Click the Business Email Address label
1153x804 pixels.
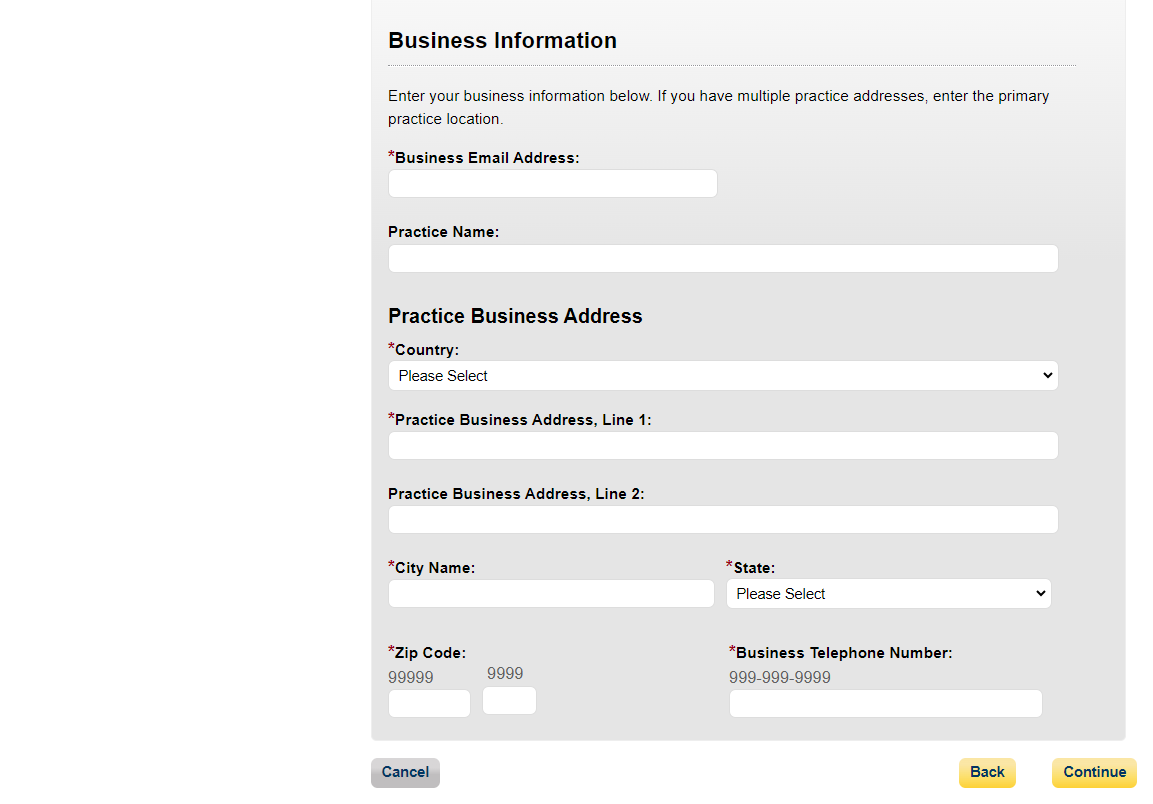487,158
